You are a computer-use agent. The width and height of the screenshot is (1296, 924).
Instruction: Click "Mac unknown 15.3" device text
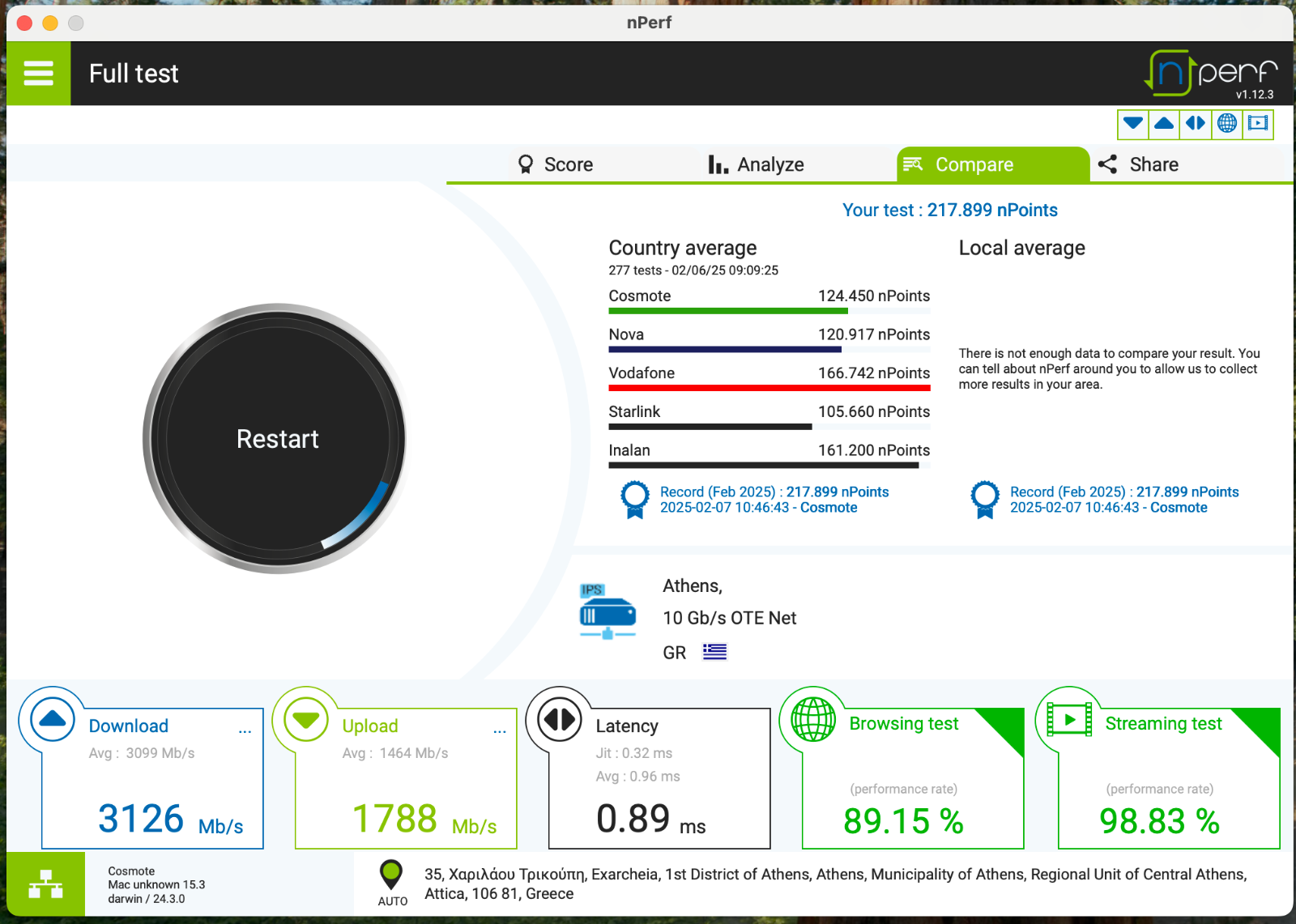(x=156, y=885)
